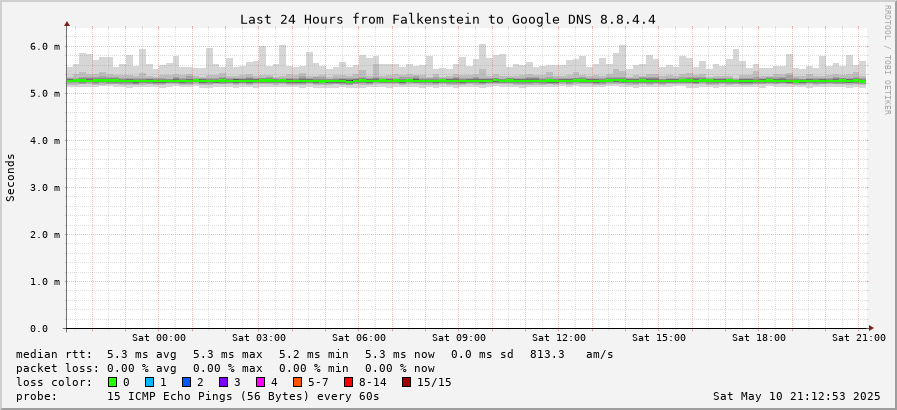Click the red loss swatch for 8-14
Image resolution: width=897 pixels, height=410 pixels.
point(348,382)
